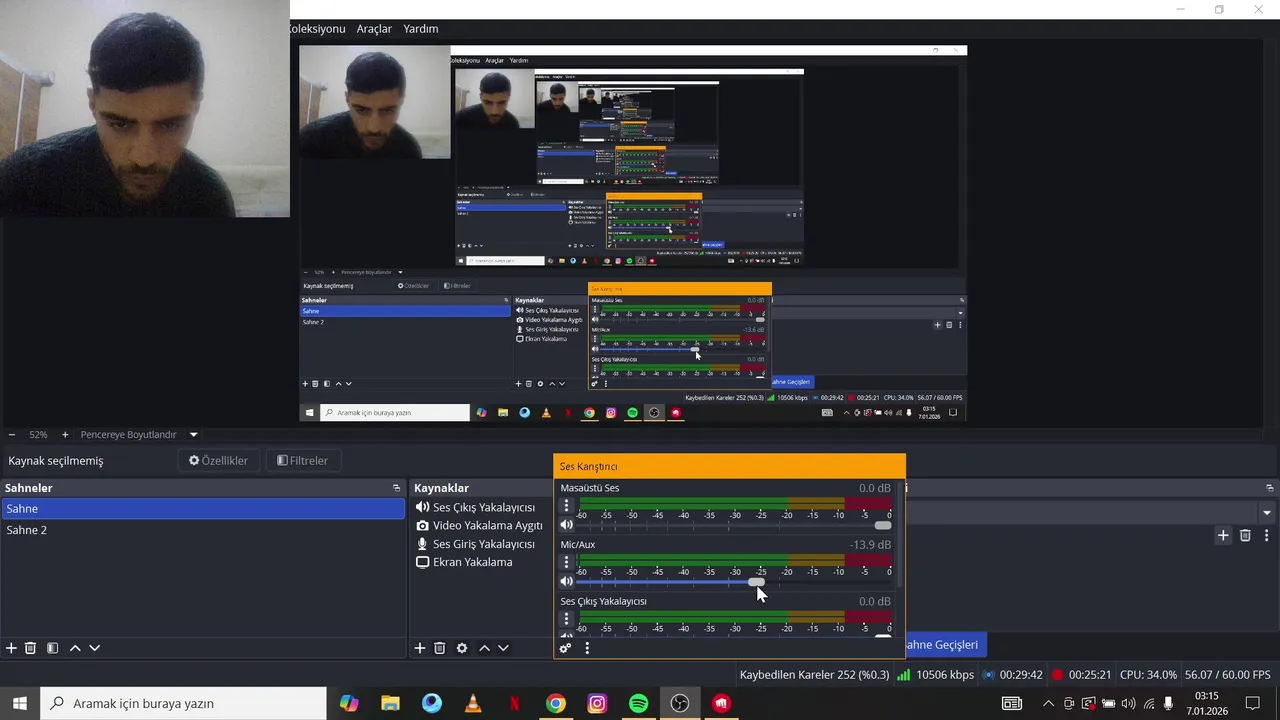Viewport: 1280px width, 720px height.
Task: Show hidden system tray icons chevron
Action: tap(1048, 703)
